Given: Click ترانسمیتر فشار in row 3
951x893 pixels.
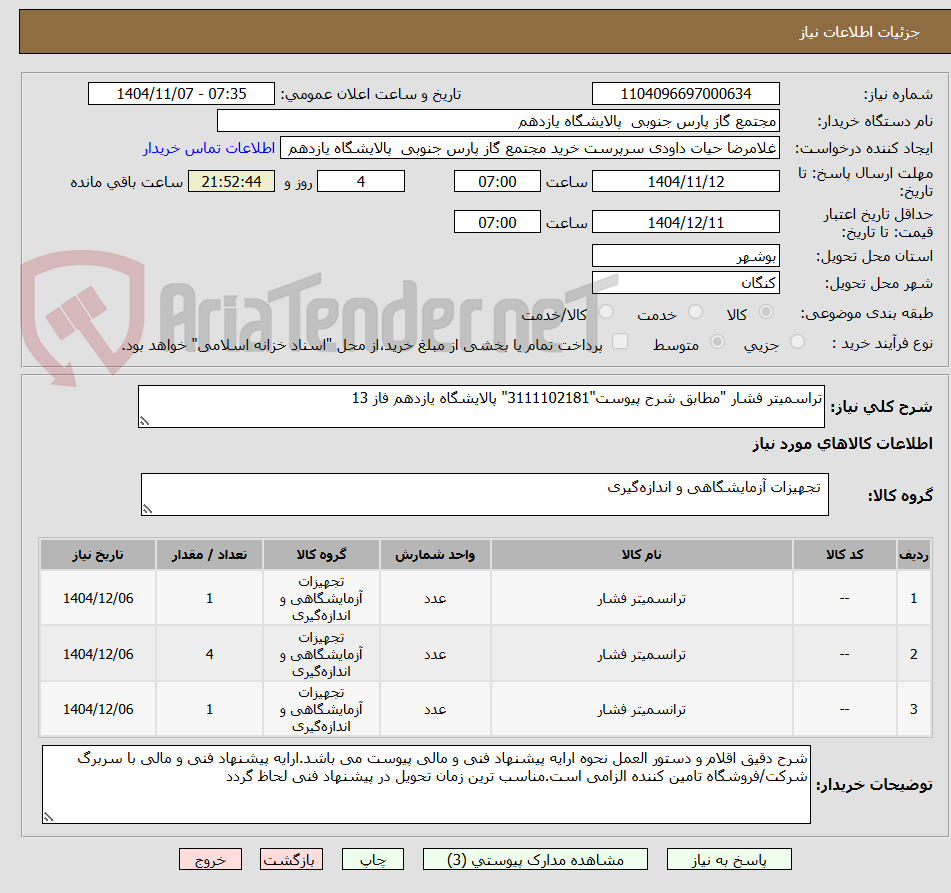Looking at the screenshot, I should click(641, 709).
